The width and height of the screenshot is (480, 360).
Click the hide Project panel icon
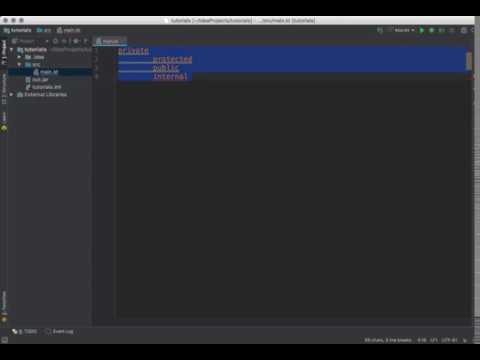pos(85,41)
